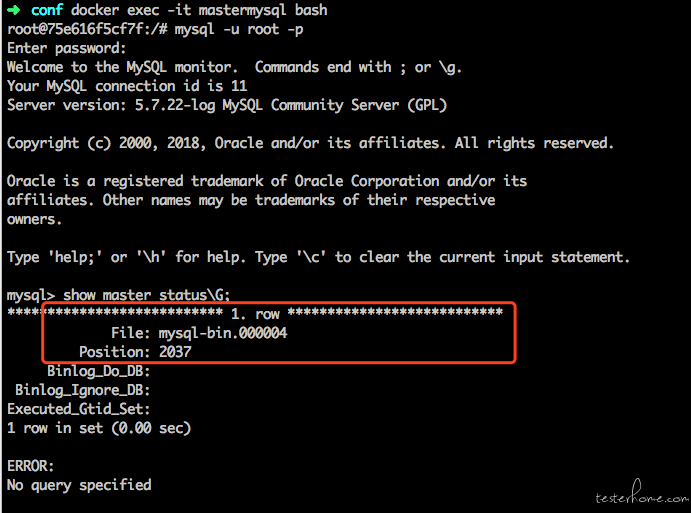Click the mysql -u root -p command
The height and width of the screenshot is (513, 691).
click(x=239, y=30)
